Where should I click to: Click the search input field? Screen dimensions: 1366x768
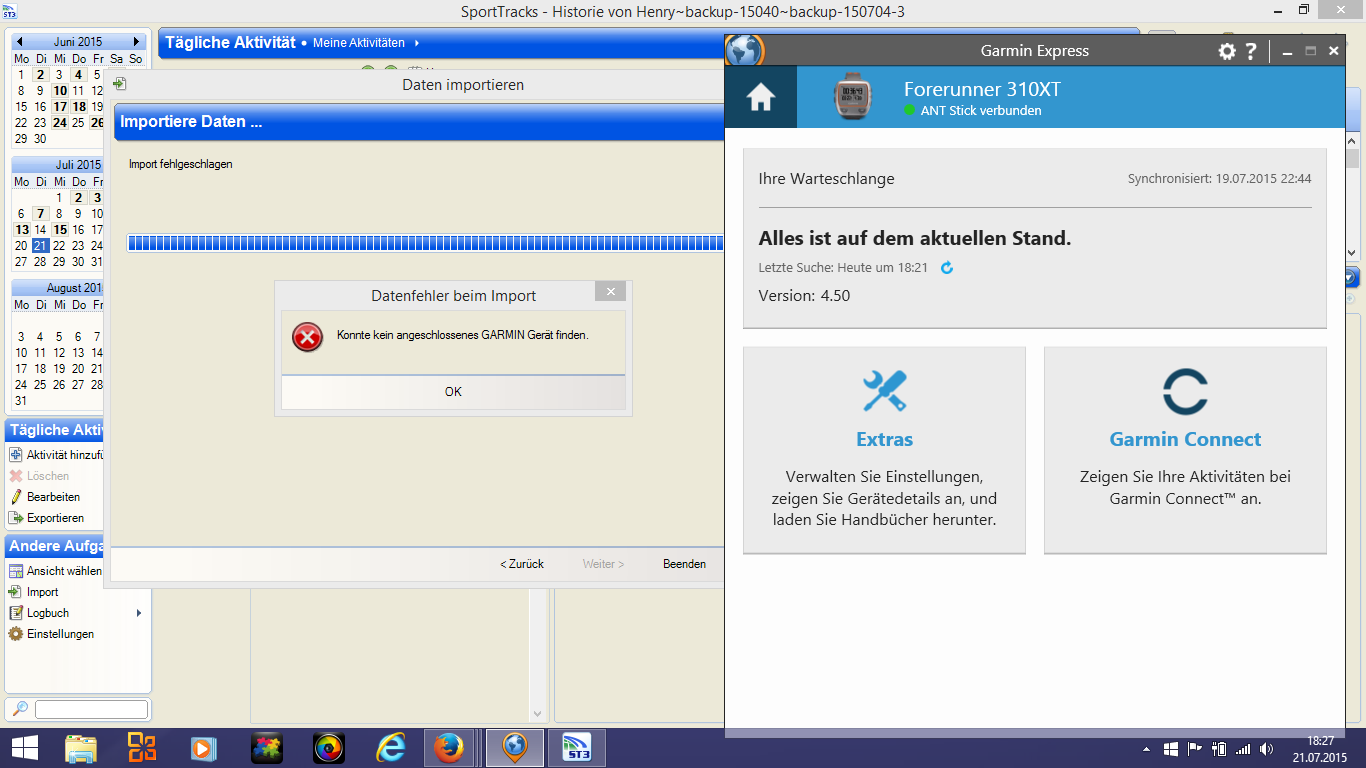[91, 710]
